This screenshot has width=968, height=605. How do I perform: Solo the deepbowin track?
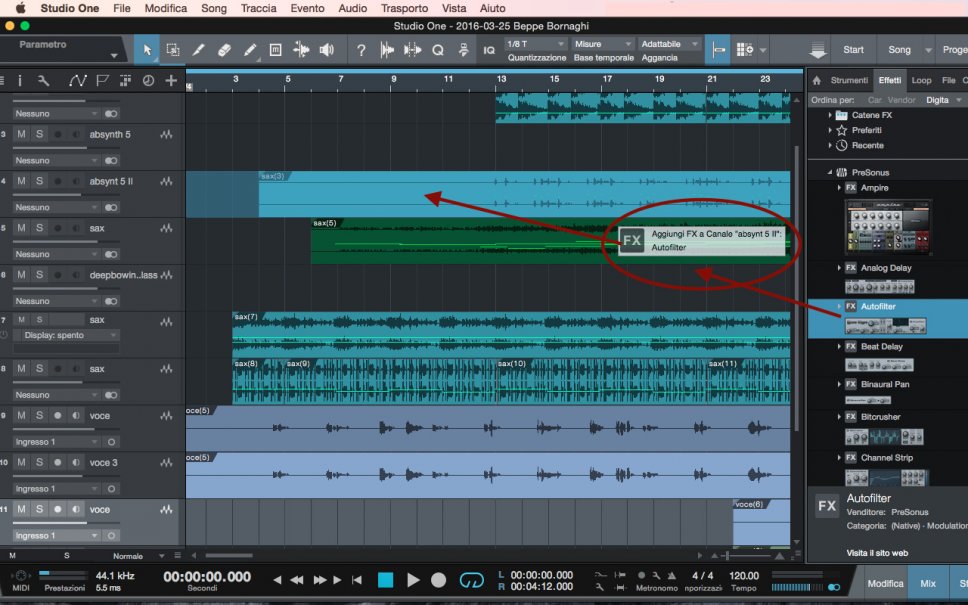pos(39,275)
